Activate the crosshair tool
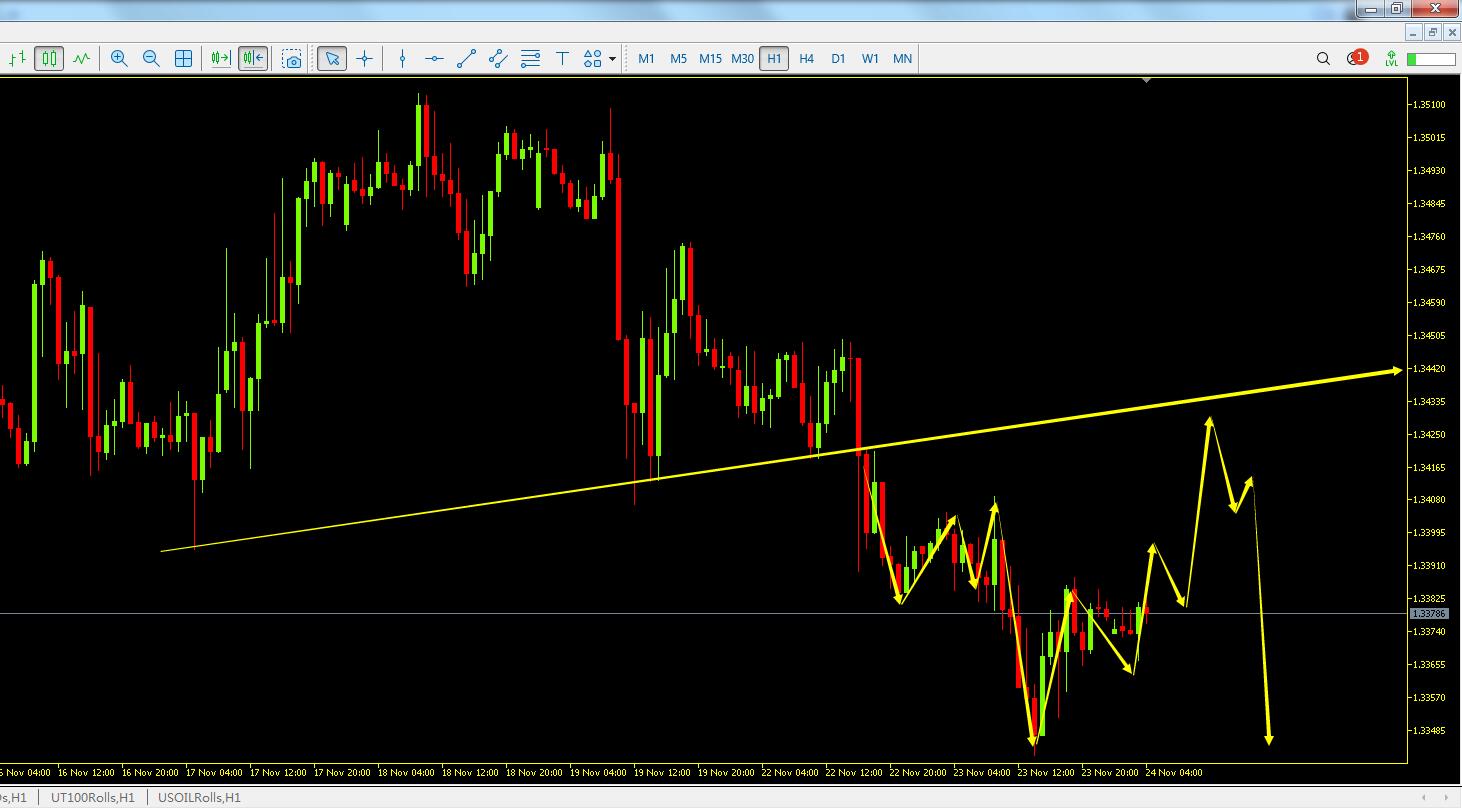This screenshot has width=1462, height=809. pyautogui.click(x=364, y=59)
